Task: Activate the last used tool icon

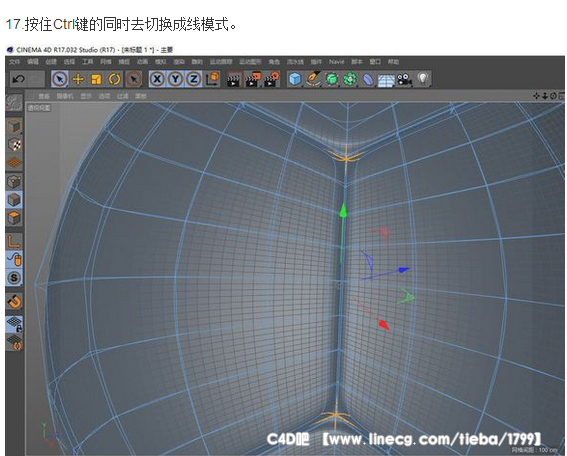Action: click(x=134, y=79)
